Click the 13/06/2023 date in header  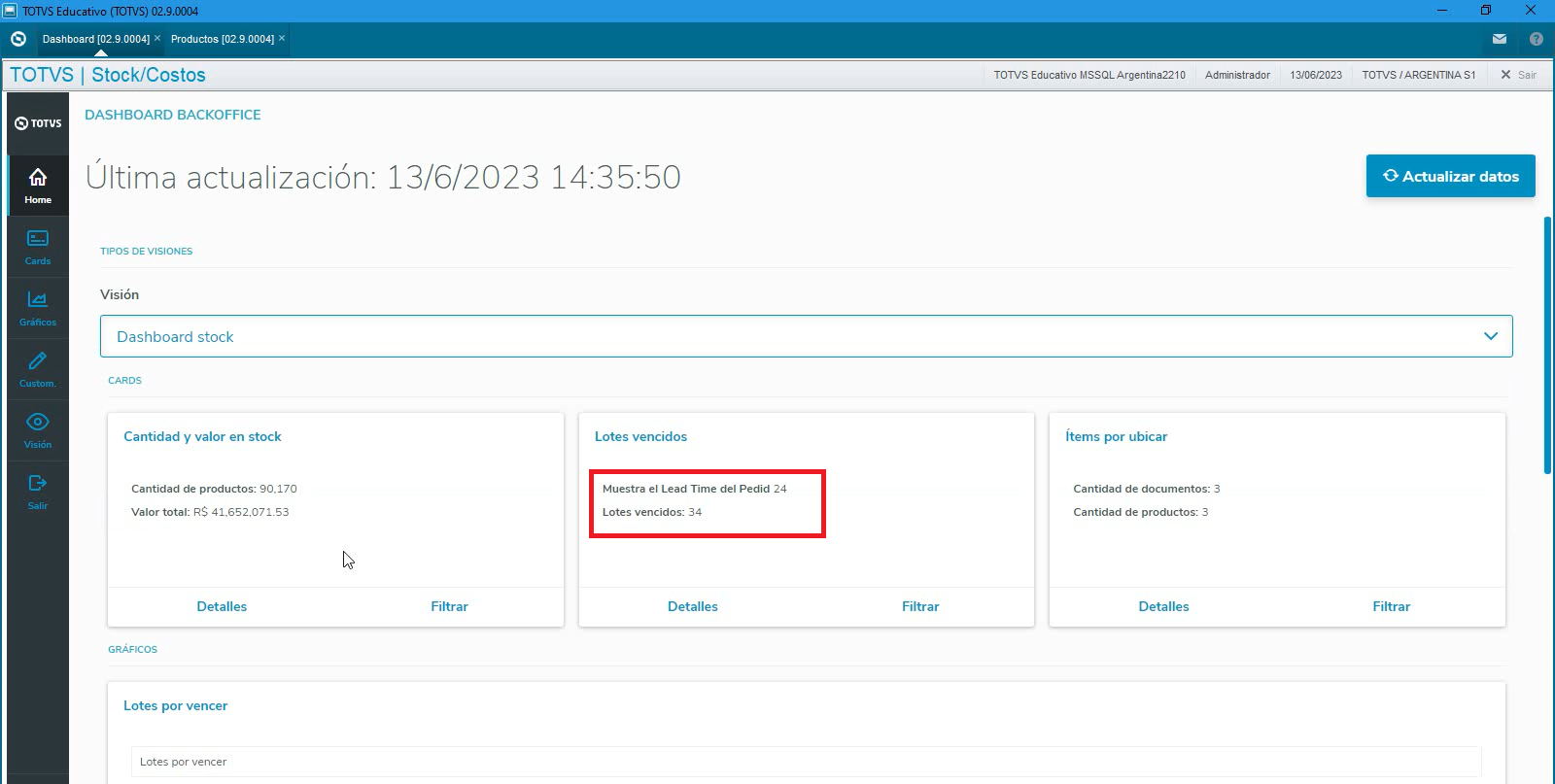(x=1316, y=75)
